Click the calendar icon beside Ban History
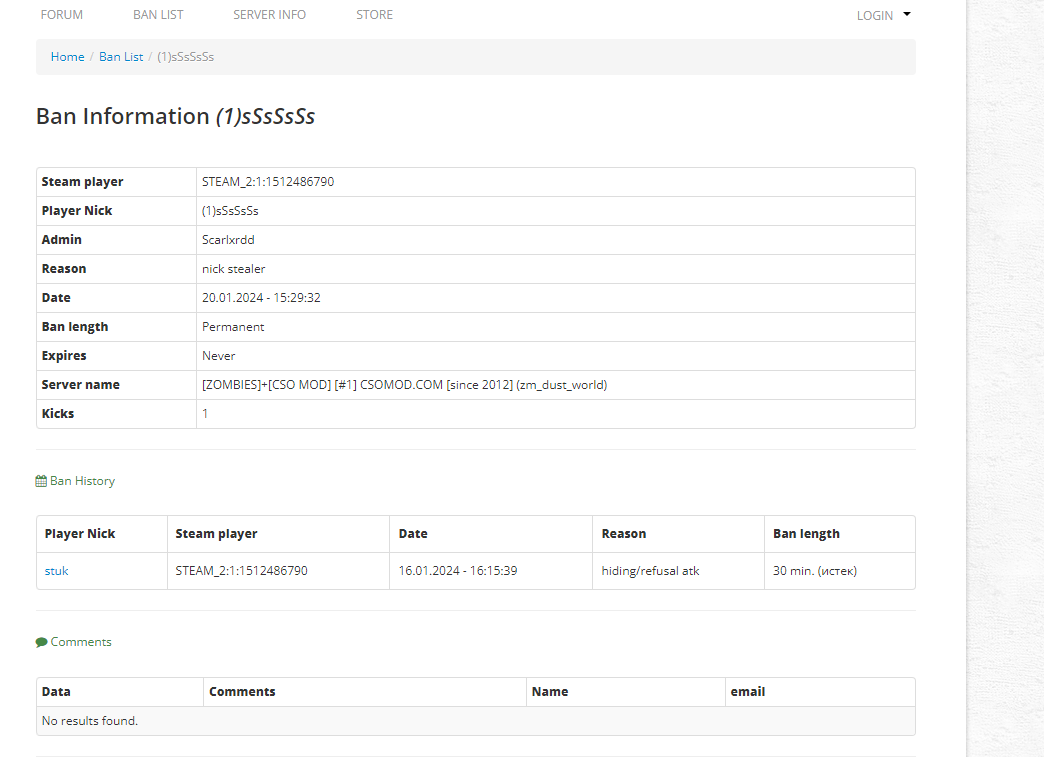This screenshot has width=1044, height=757. [x=41, y=481]
